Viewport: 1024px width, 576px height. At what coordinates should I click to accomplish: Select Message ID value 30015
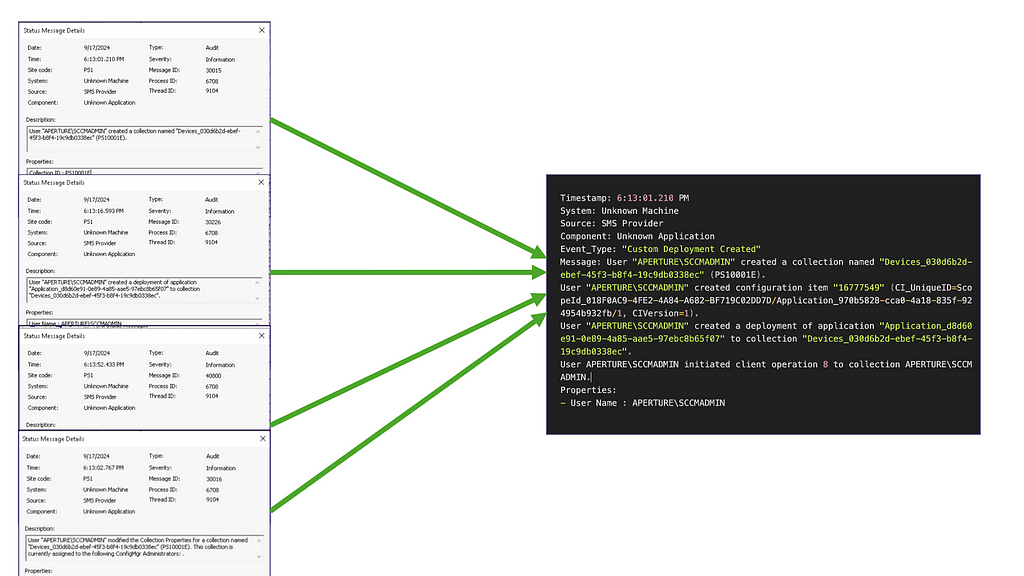tap(214, 71)
